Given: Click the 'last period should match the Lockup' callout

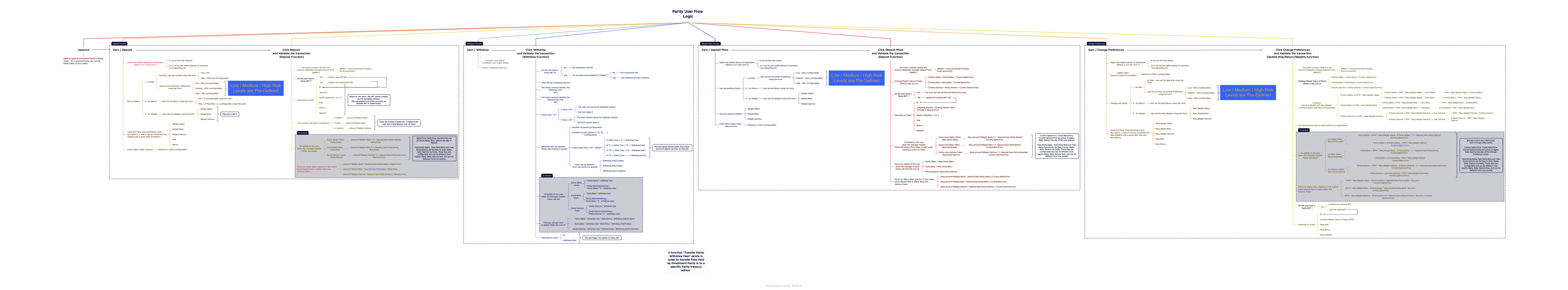Looking at the screenshot, I should [x=672, y=148].
